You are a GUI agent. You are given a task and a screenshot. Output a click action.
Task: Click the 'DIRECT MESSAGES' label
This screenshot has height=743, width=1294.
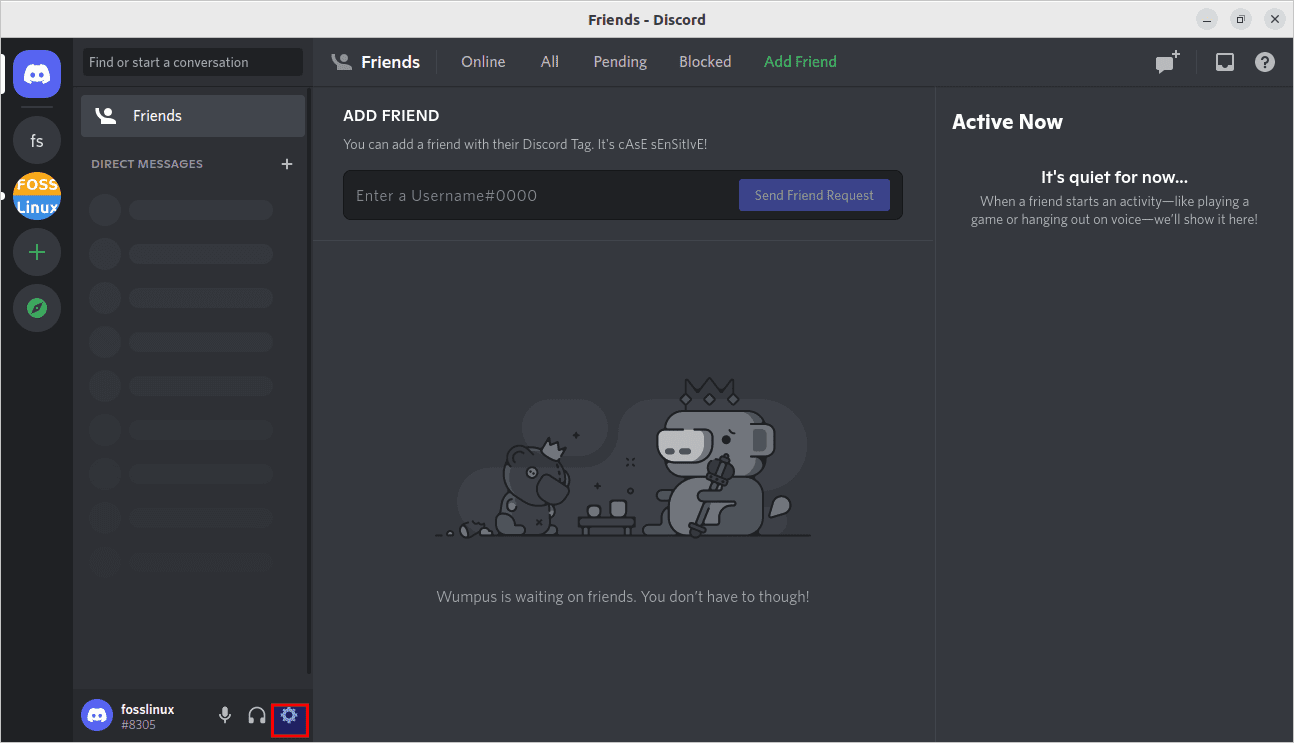(147, 164)
